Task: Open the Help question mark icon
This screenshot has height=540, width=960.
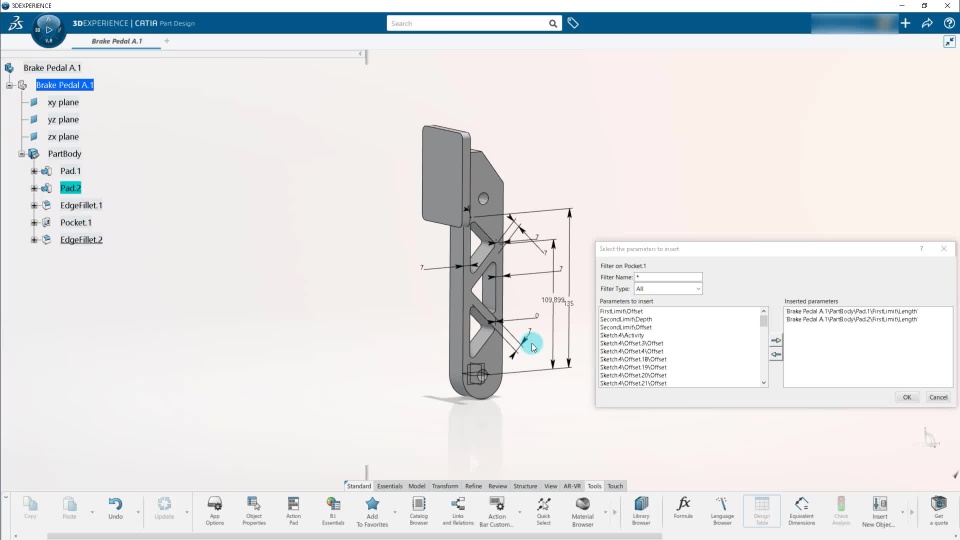Action: [949, 23]
